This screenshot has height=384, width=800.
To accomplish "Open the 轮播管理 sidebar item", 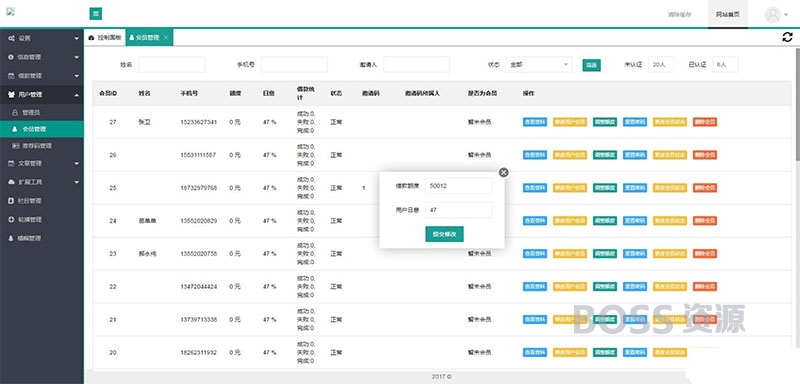I will click(42, 219).
